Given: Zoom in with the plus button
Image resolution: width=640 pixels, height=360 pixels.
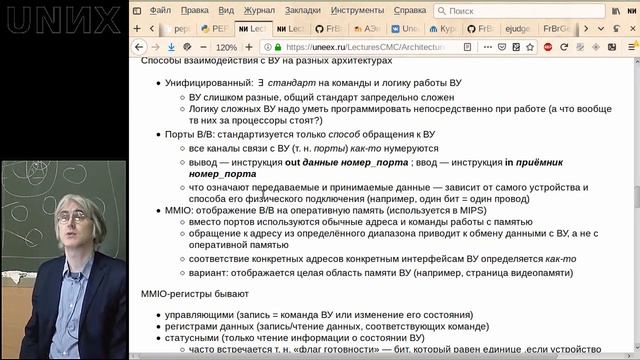Looking at the screenshot, I should pos(249,47).
